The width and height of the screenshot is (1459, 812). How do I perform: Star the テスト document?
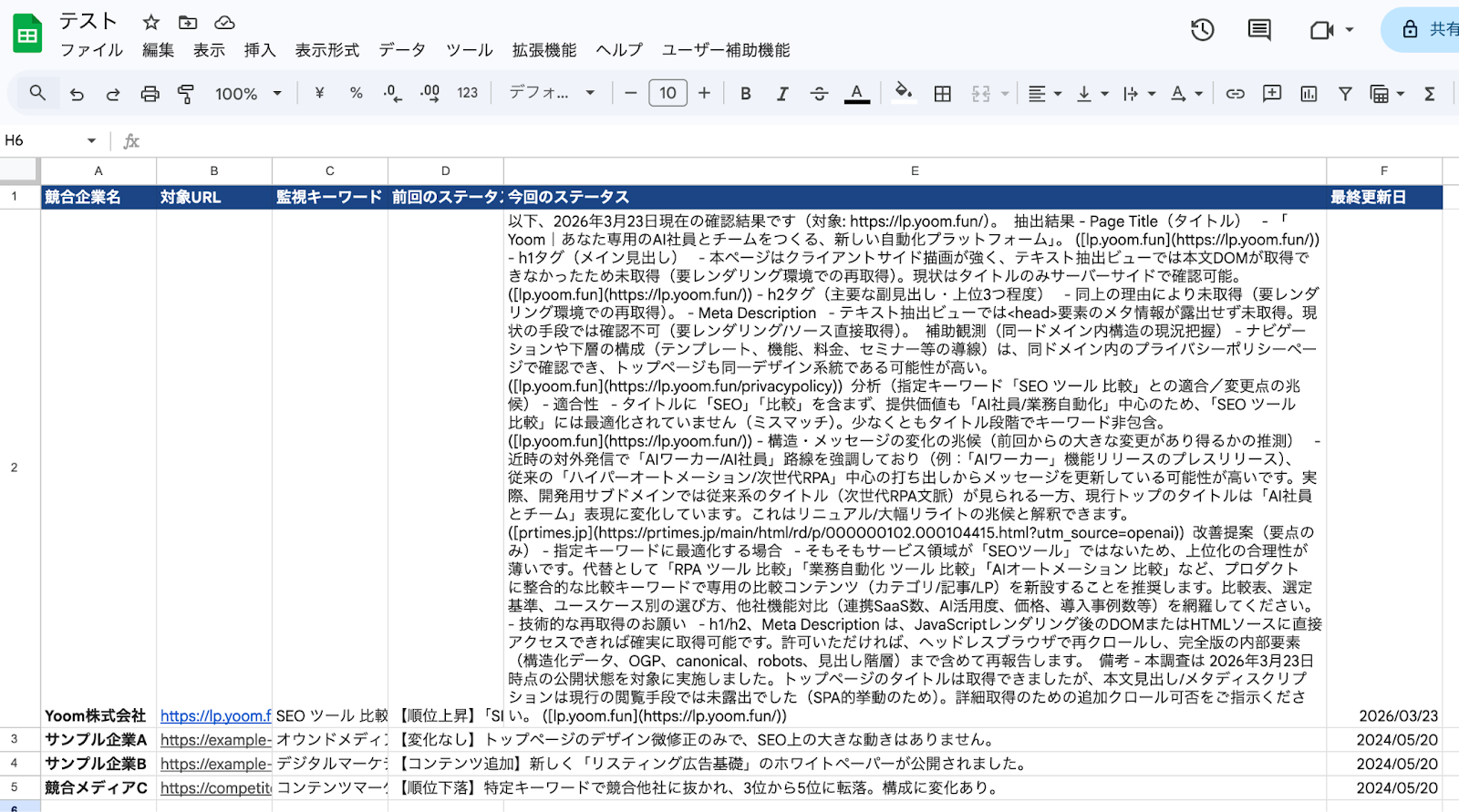pos(151,22)
